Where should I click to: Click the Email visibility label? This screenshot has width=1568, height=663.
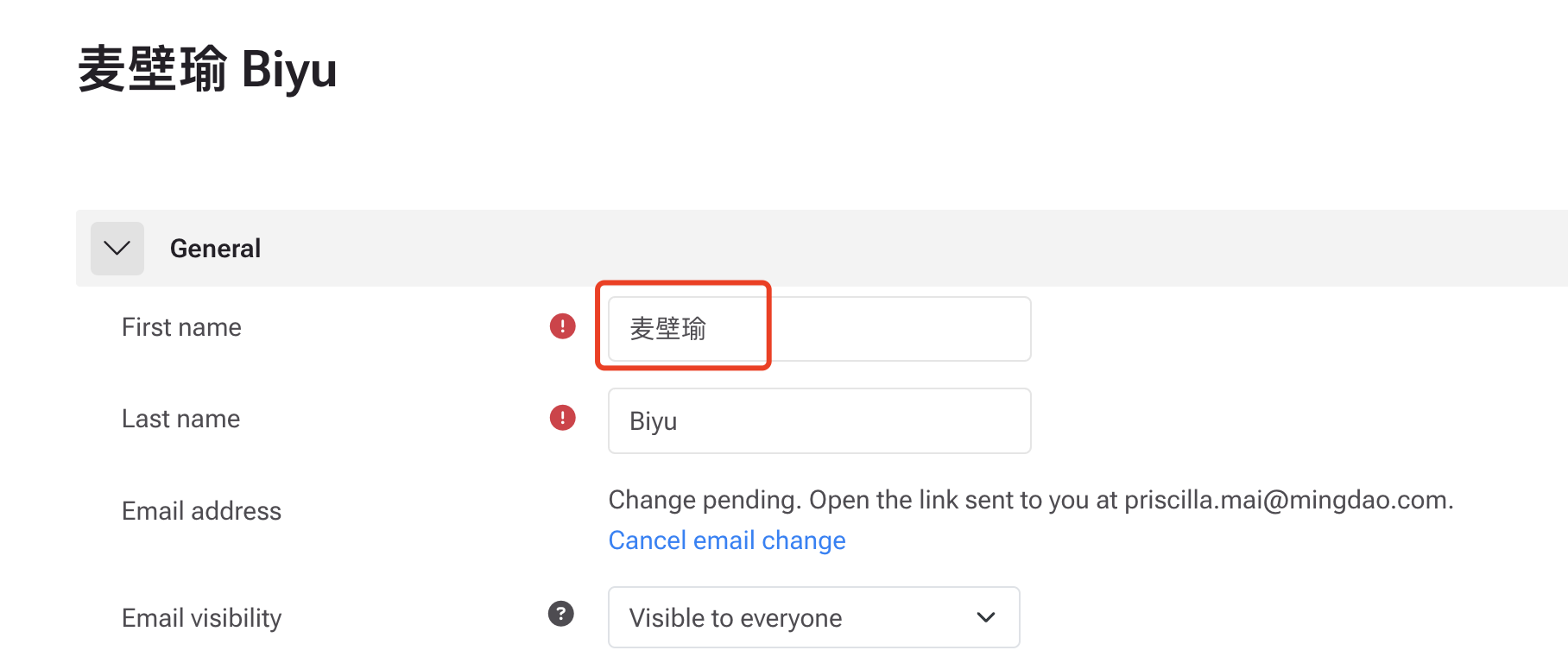tap(201, 618)
